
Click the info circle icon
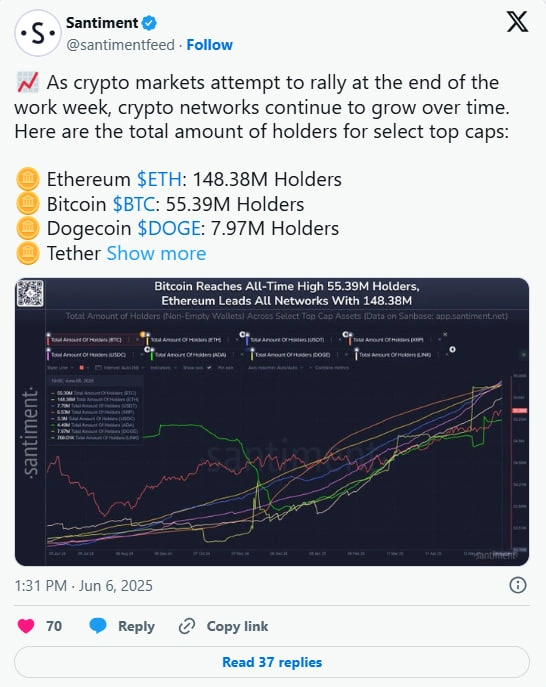click(x=518, y=585)
